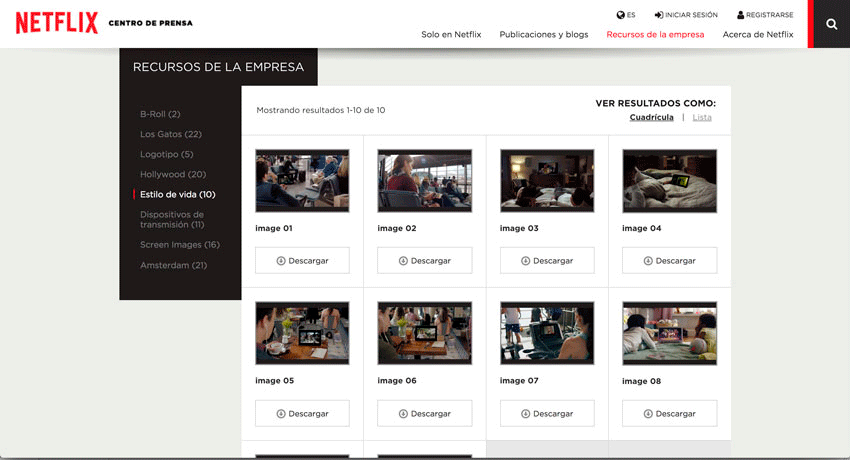Switch results view to Cuadrícula
Image resolution: width=850 pixels, height=460 pixels.
coord(651,117)
